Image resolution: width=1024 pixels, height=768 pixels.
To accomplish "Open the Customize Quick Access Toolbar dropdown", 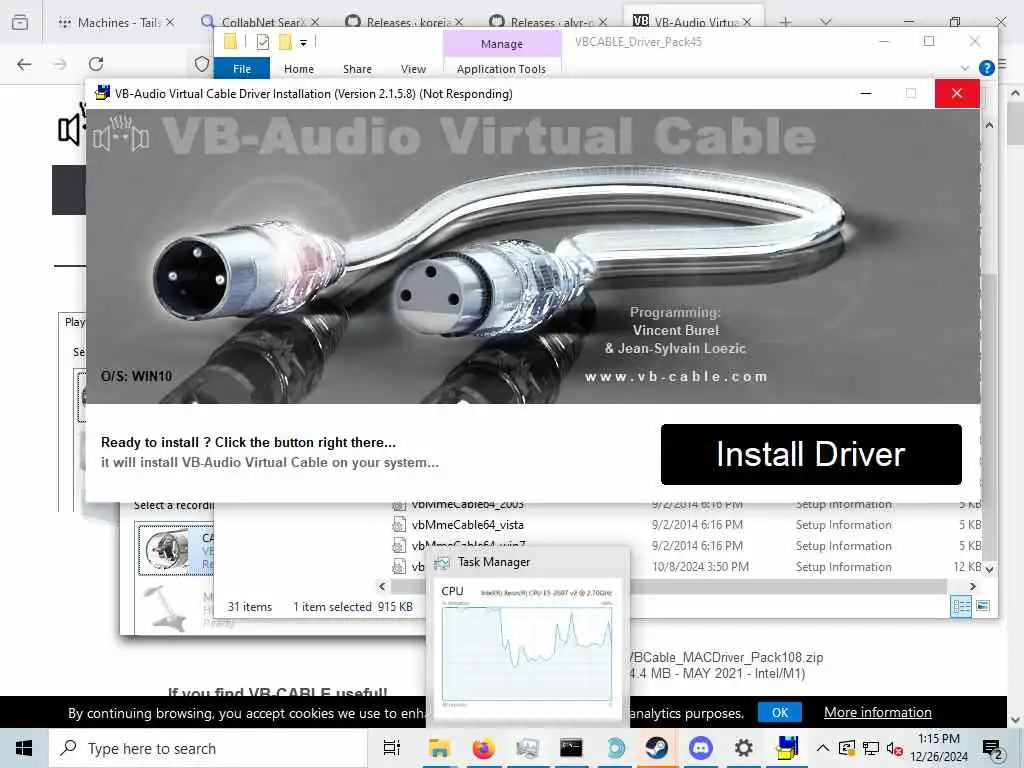I will coord(303,43).
